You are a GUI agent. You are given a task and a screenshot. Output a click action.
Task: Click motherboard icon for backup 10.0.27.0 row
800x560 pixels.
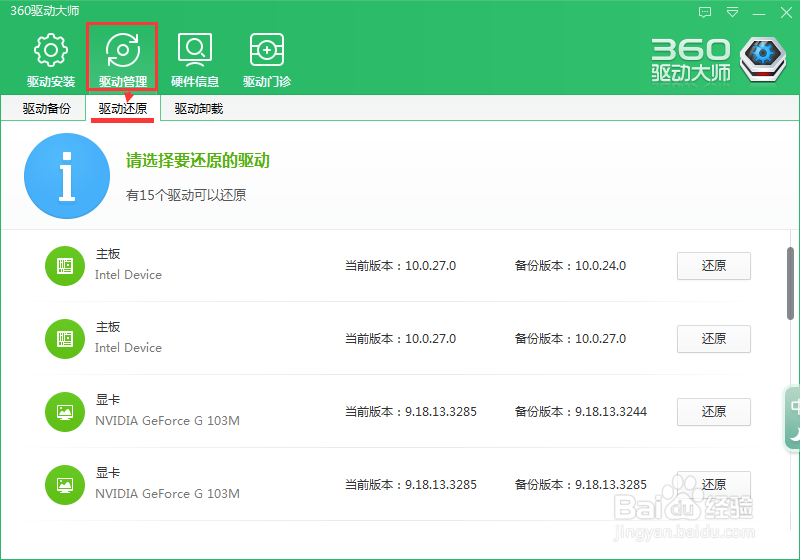coord(65,339)
